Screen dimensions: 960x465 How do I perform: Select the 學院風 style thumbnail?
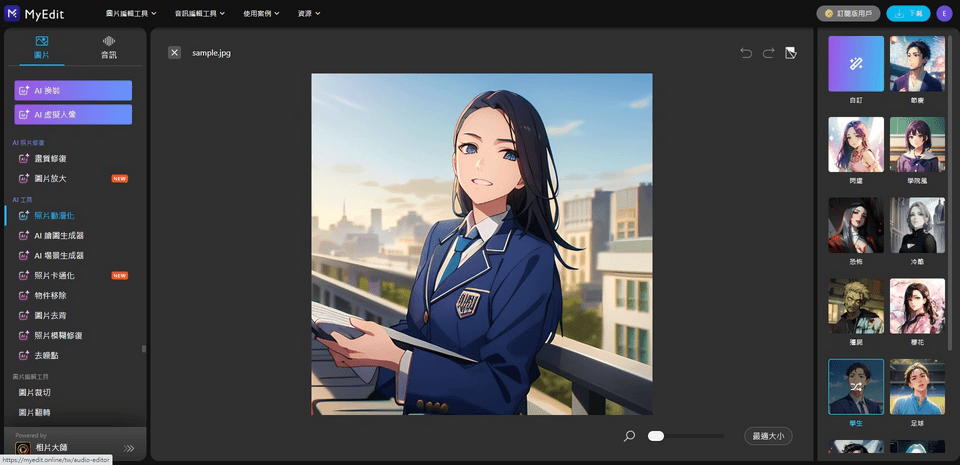(x=917, y=144)
